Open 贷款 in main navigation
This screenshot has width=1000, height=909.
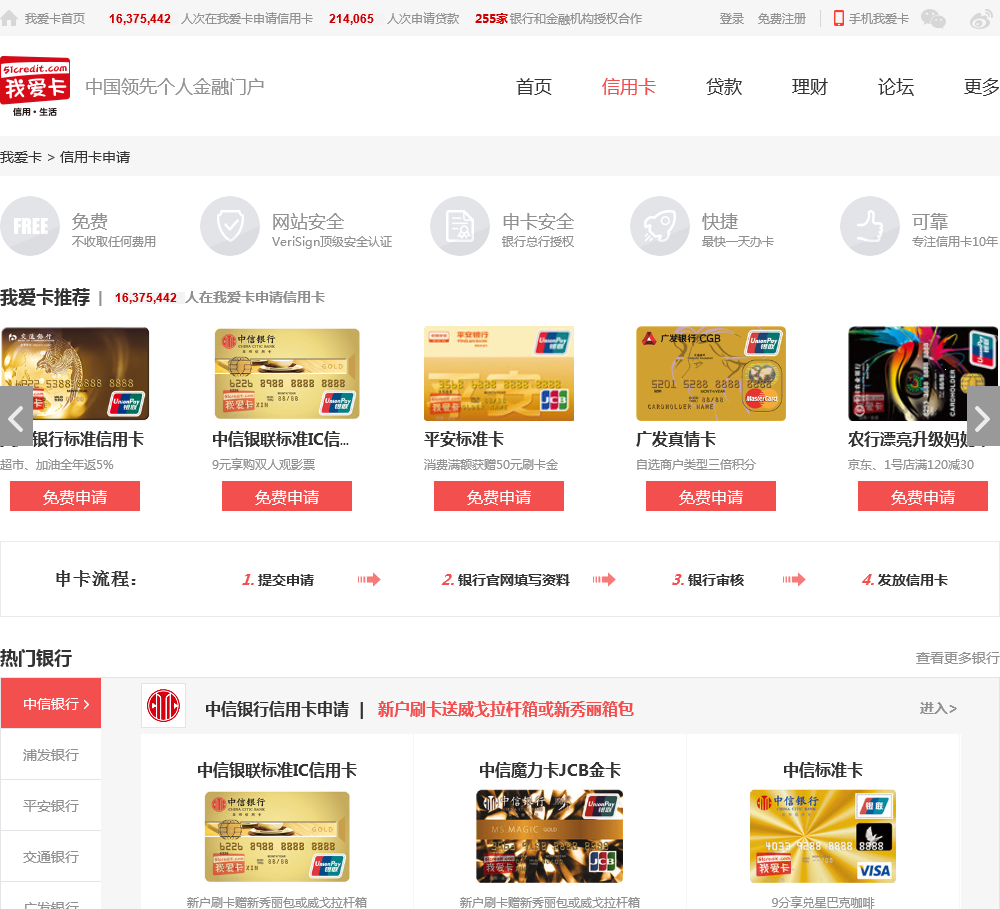point(724,87)
